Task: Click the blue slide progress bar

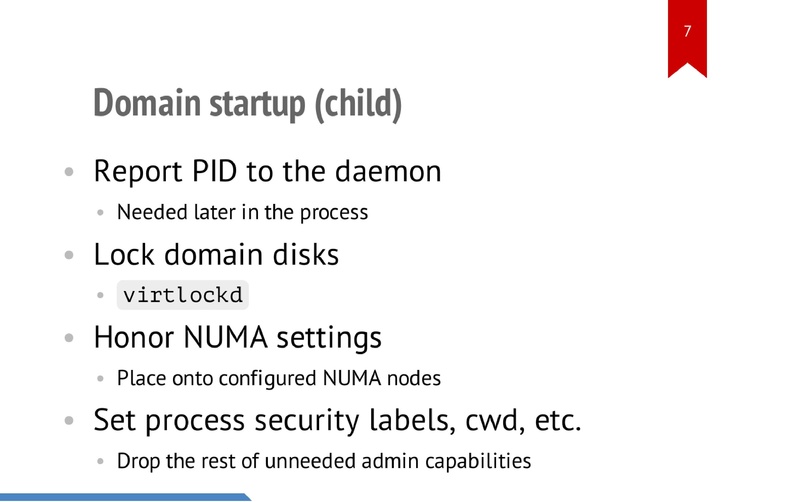Action: [122, 496]
